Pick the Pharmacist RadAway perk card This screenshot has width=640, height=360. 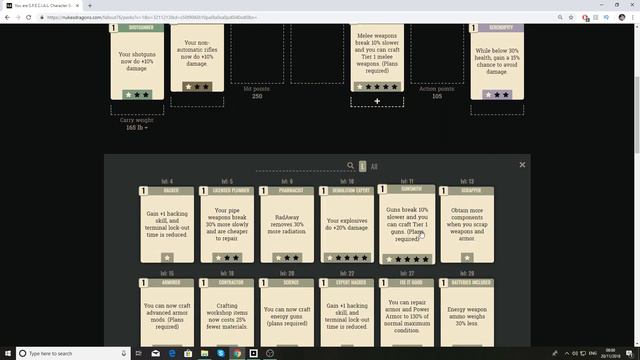pyautogui.click(x=287, y=224)
